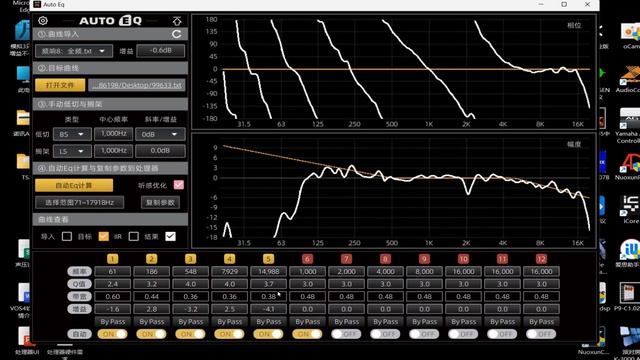Select red EQ band badge 12
Image resolution: width=640 pixels, height=360 pixels.
541,259
